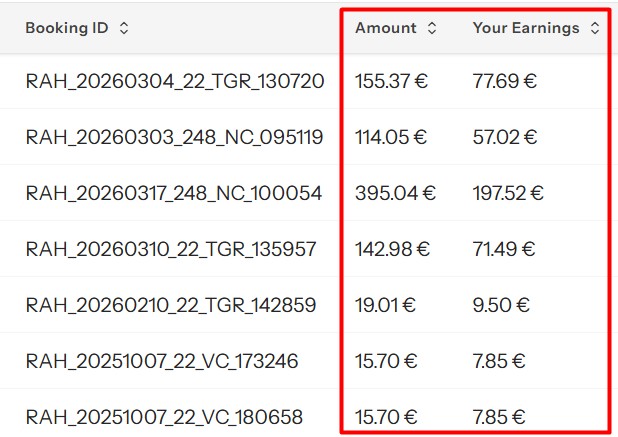Click the sort arrows beside Amount
This screenshot has height=437, width=618.
click(432, 29)
